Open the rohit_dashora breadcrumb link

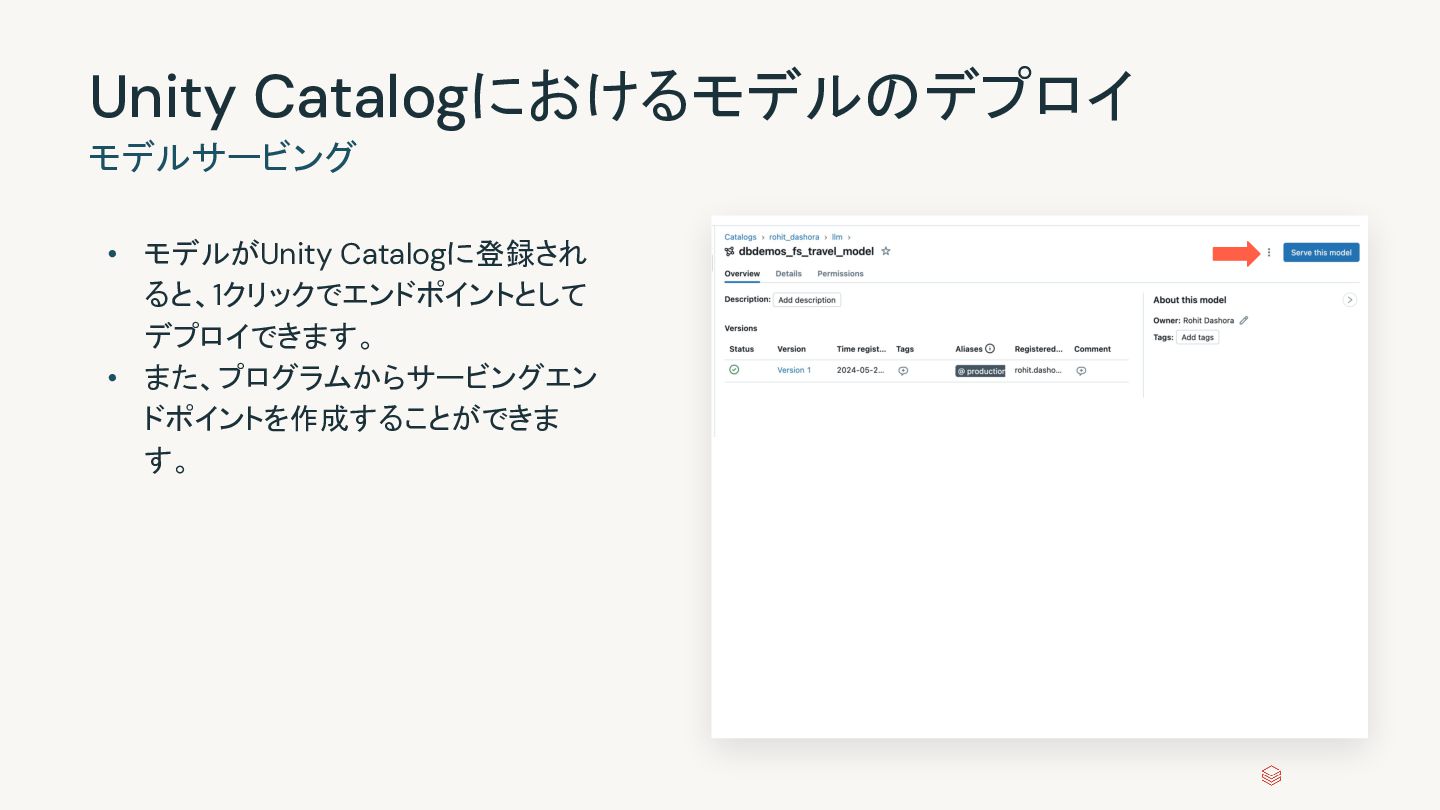794,237
